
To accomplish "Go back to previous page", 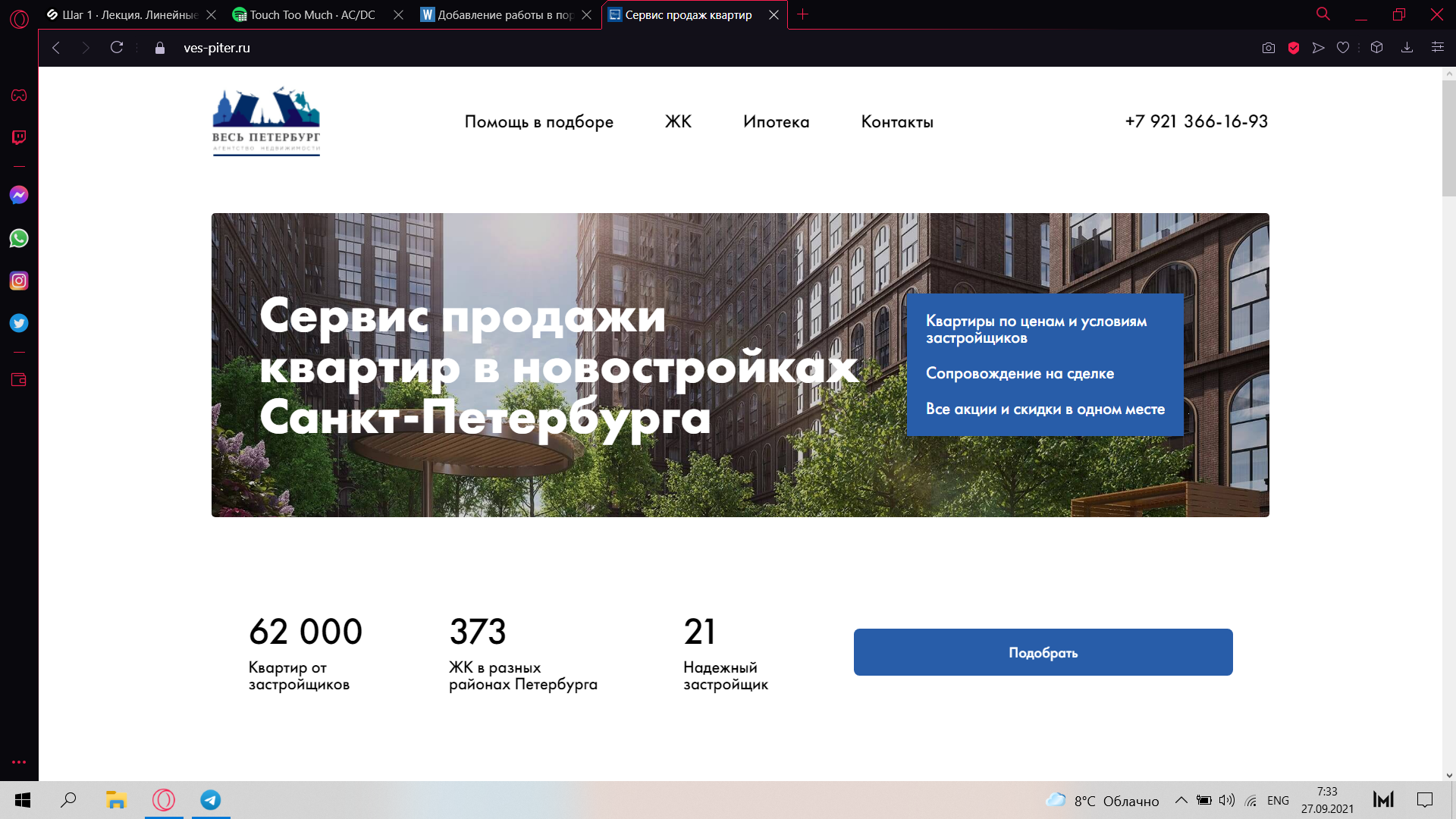I will click(x=56, y=48).
